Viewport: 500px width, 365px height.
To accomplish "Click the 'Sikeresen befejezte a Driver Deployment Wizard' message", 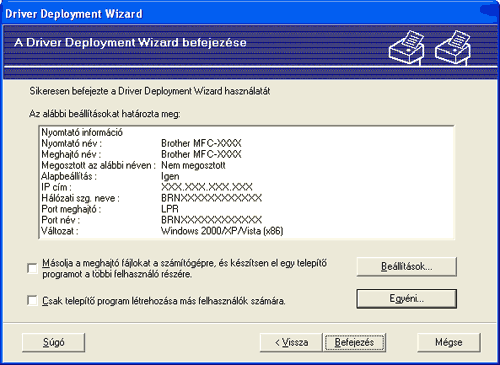I will point(150,91).
